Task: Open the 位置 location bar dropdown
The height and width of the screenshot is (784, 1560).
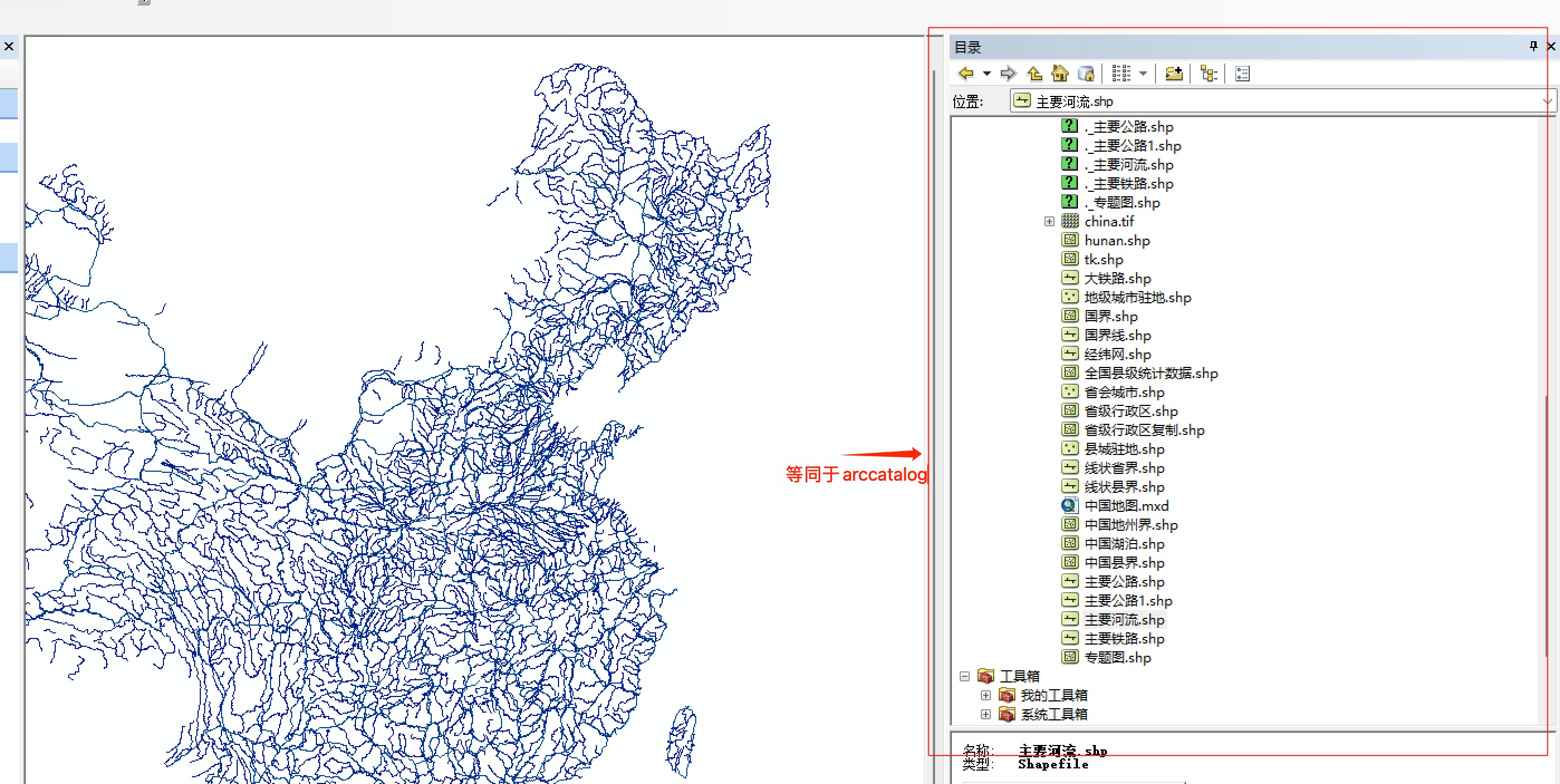Action: pyautogui.click(x=1548, y=100)
